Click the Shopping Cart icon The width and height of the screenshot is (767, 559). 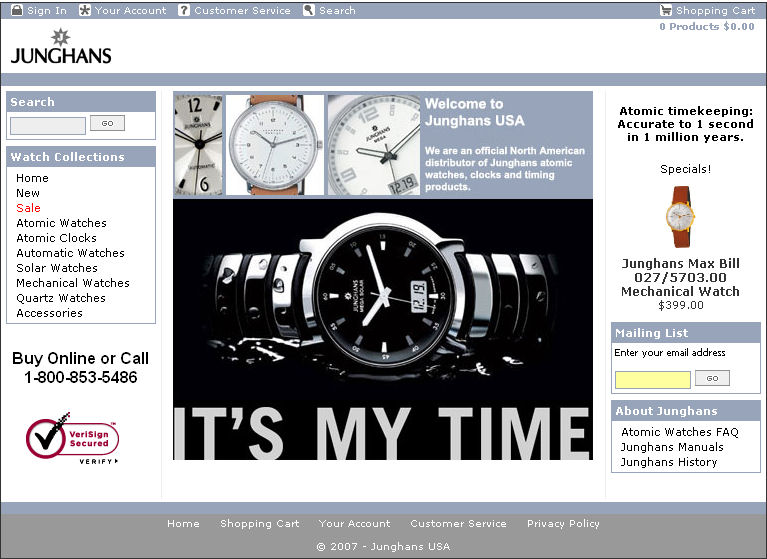click(x=665, y=10)
